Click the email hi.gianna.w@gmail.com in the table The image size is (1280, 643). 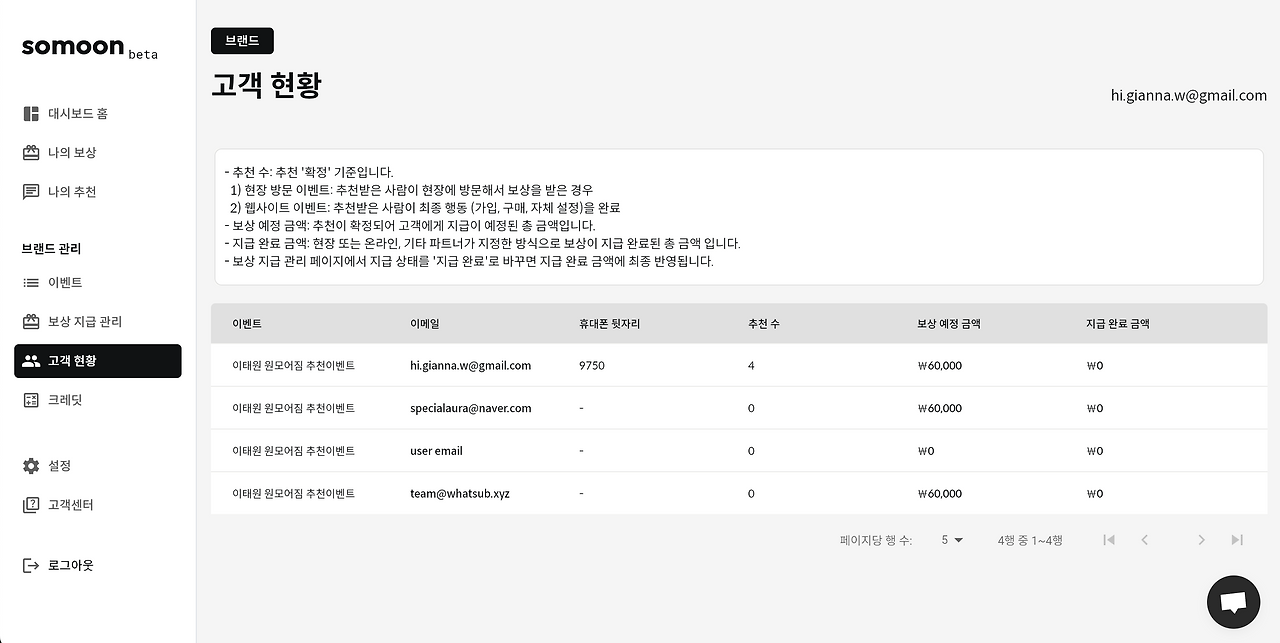[468, 365]
